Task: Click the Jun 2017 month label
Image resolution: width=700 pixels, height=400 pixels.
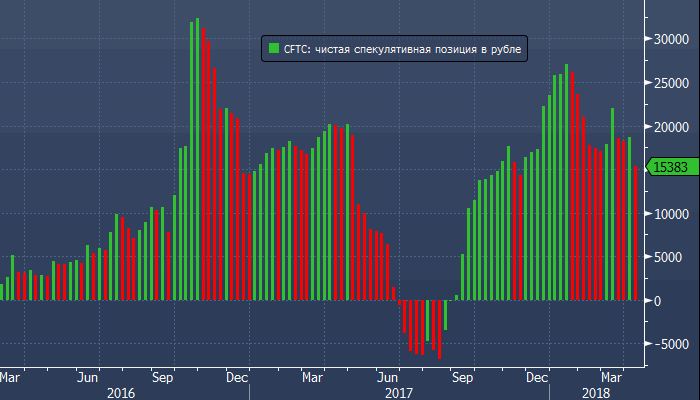Action: pyautogui.click(x=388, y=378)
